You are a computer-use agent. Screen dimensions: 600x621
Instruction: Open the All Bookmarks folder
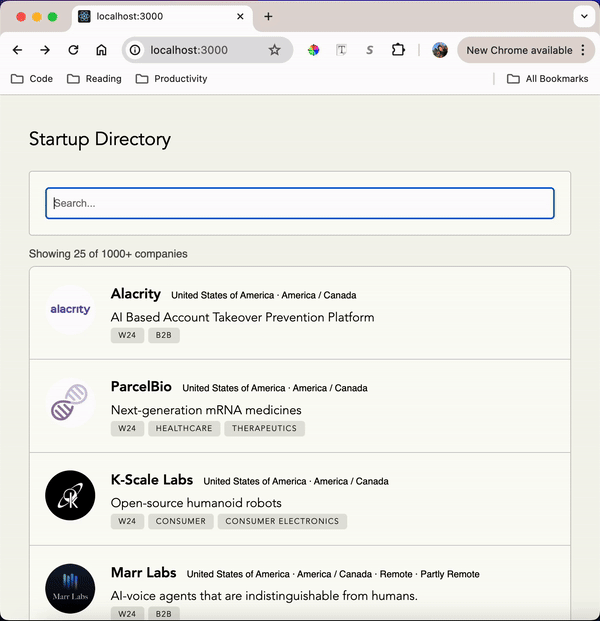548,79
